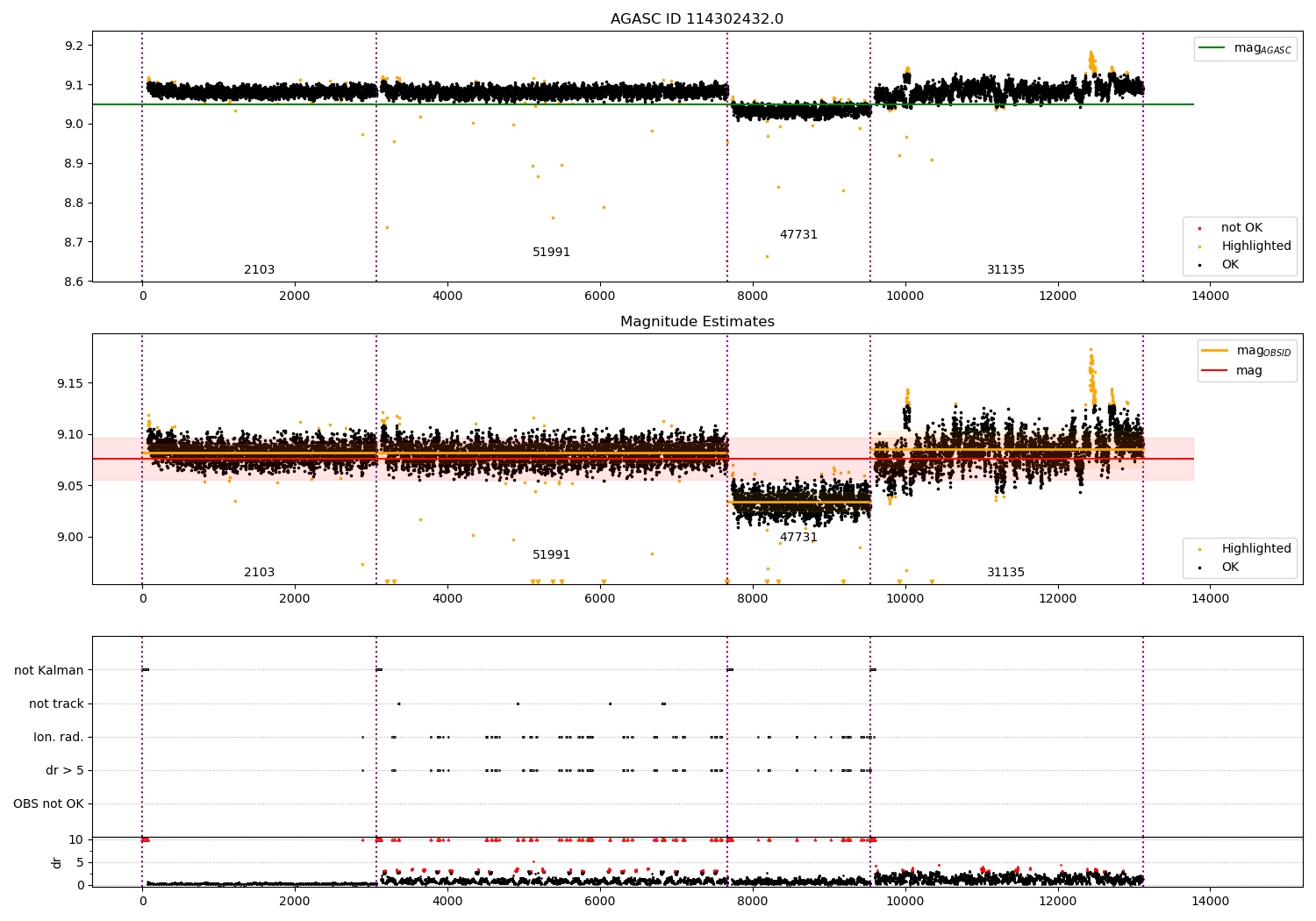Image resolution: width=1316 pixels, height=921 pixels.
Task: Click obsid label '47731' in Magnitude Estimates plot
Action: click(x=798, y=538)
